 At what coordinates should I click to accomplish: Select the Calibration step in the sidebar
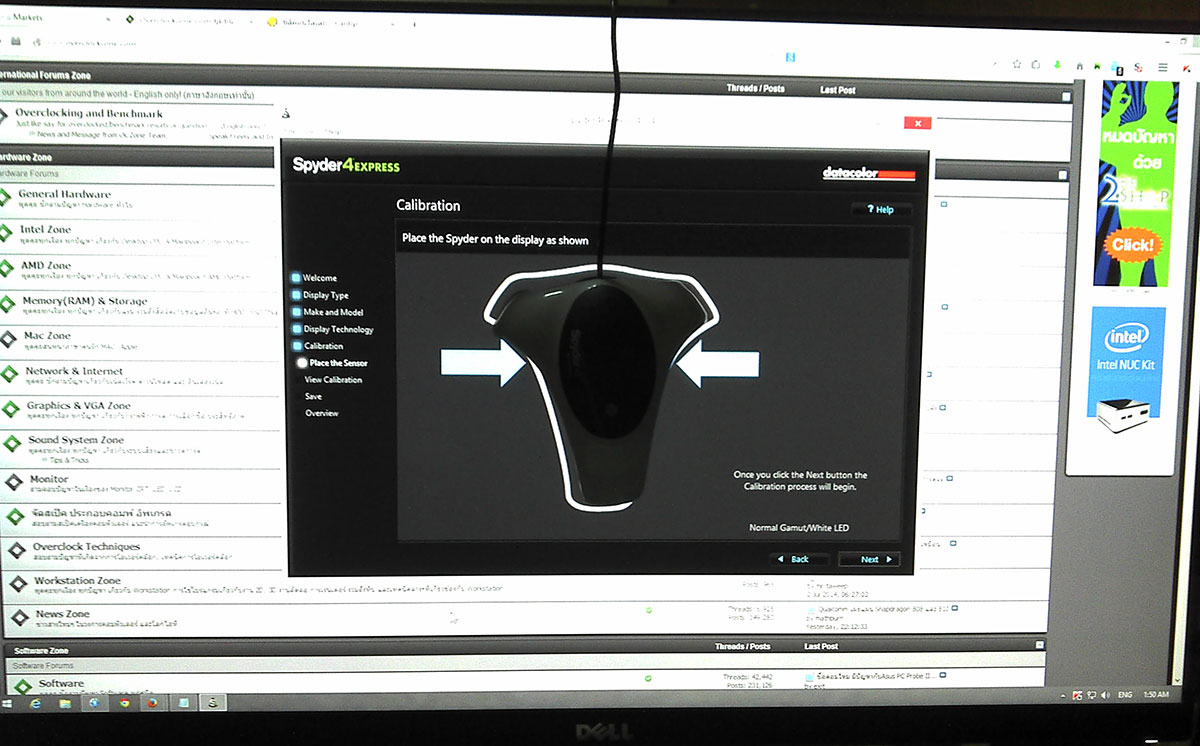(317, 346)
